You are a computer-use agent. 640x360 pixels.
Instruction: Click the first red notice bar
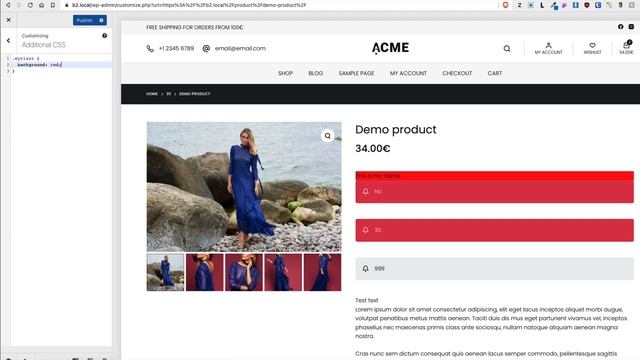point(494,191)
